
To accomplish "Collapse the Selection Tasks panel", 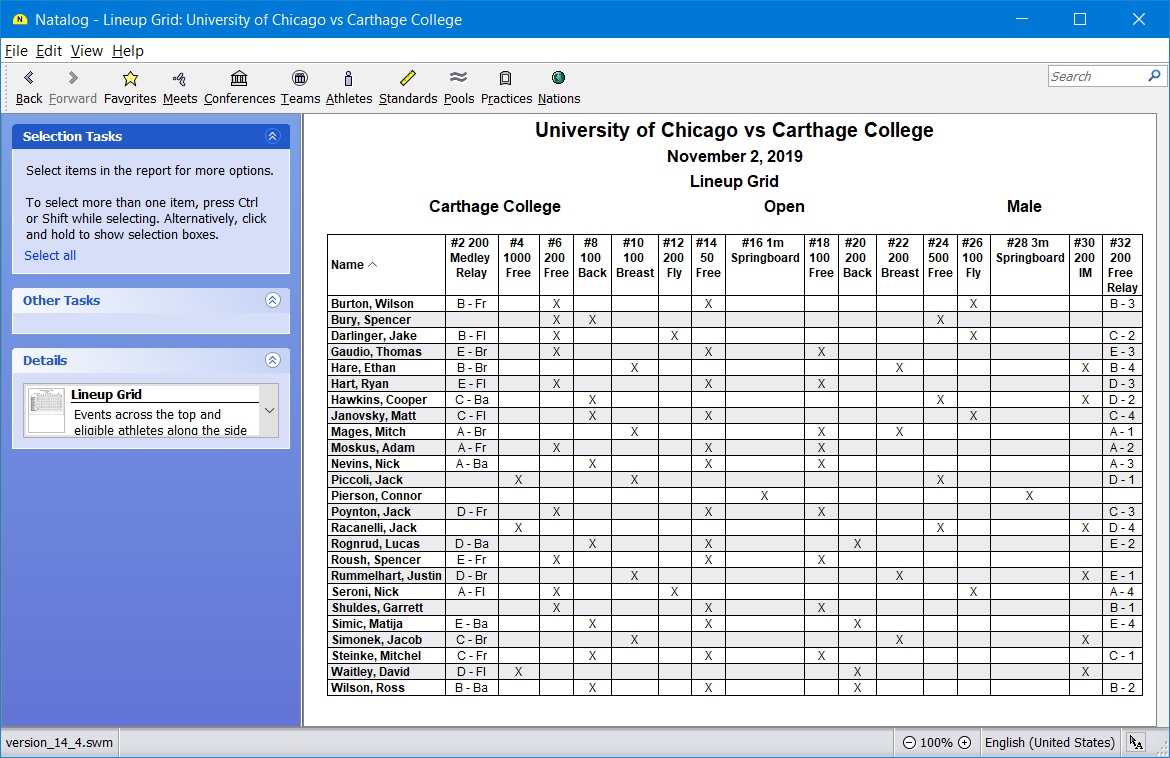I will click(272, 137).
